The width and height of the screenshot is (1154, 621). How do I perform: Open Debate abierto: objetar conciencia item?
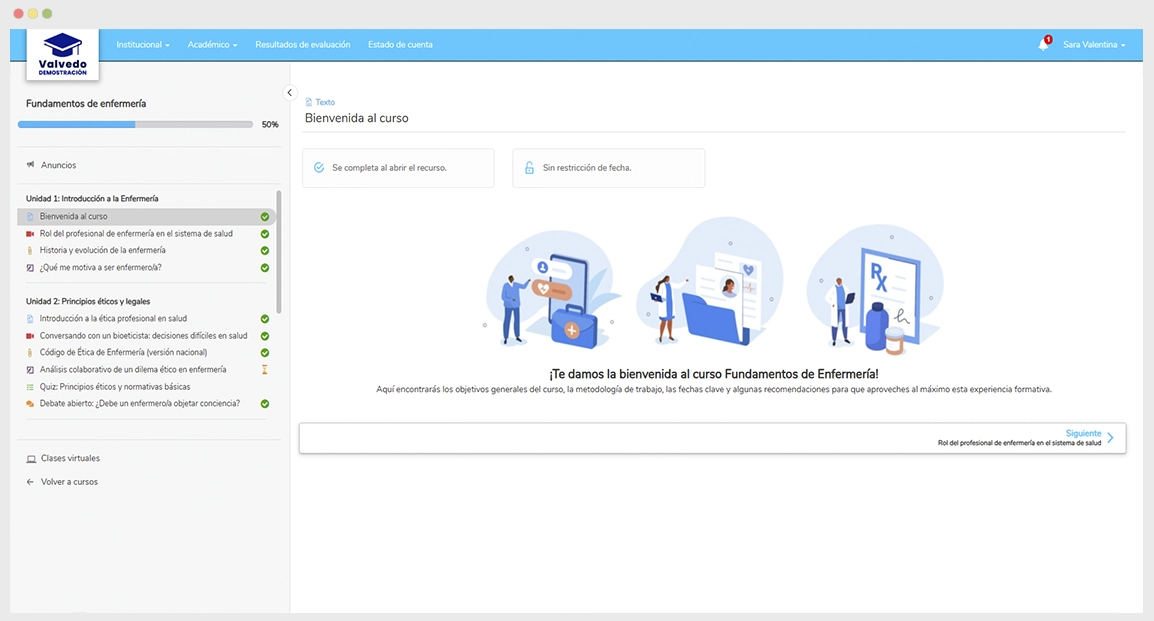tap(140, 404)
